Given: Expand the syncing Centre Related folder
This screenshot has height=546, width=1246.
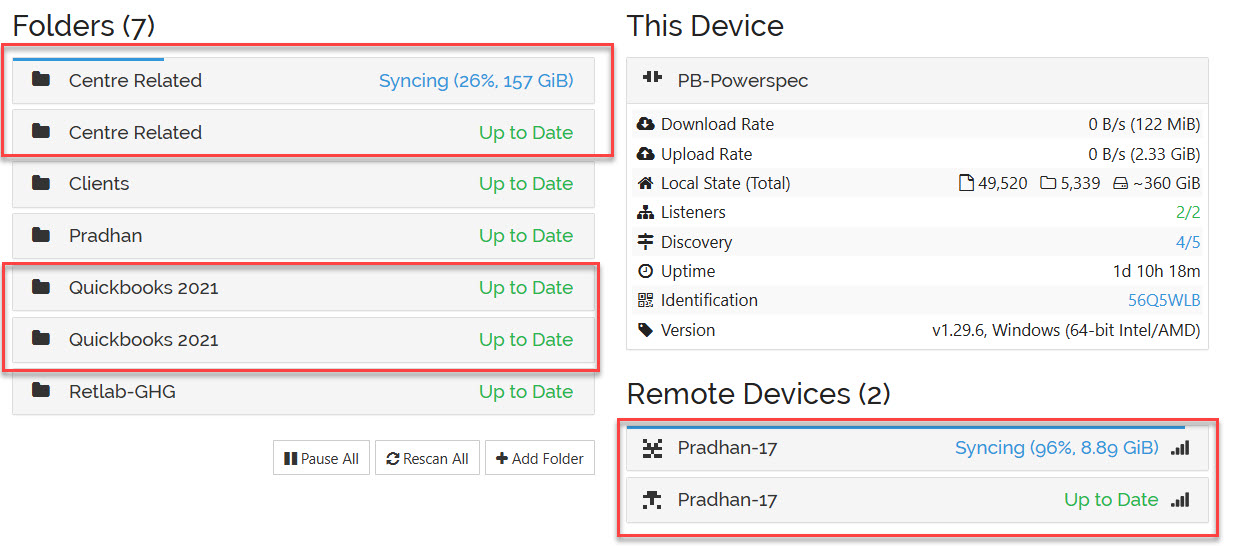Looking at the screenshot, I should point(303,81).
